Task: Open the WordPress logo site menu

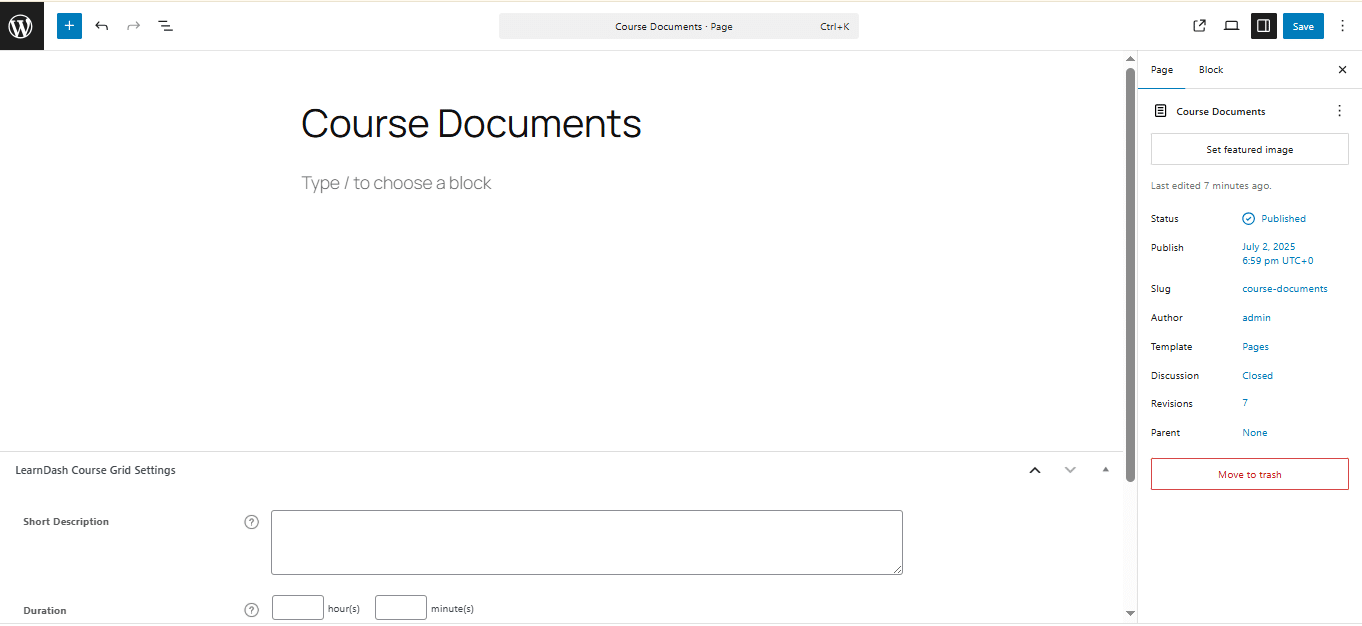Action: [x=22, y=26]
